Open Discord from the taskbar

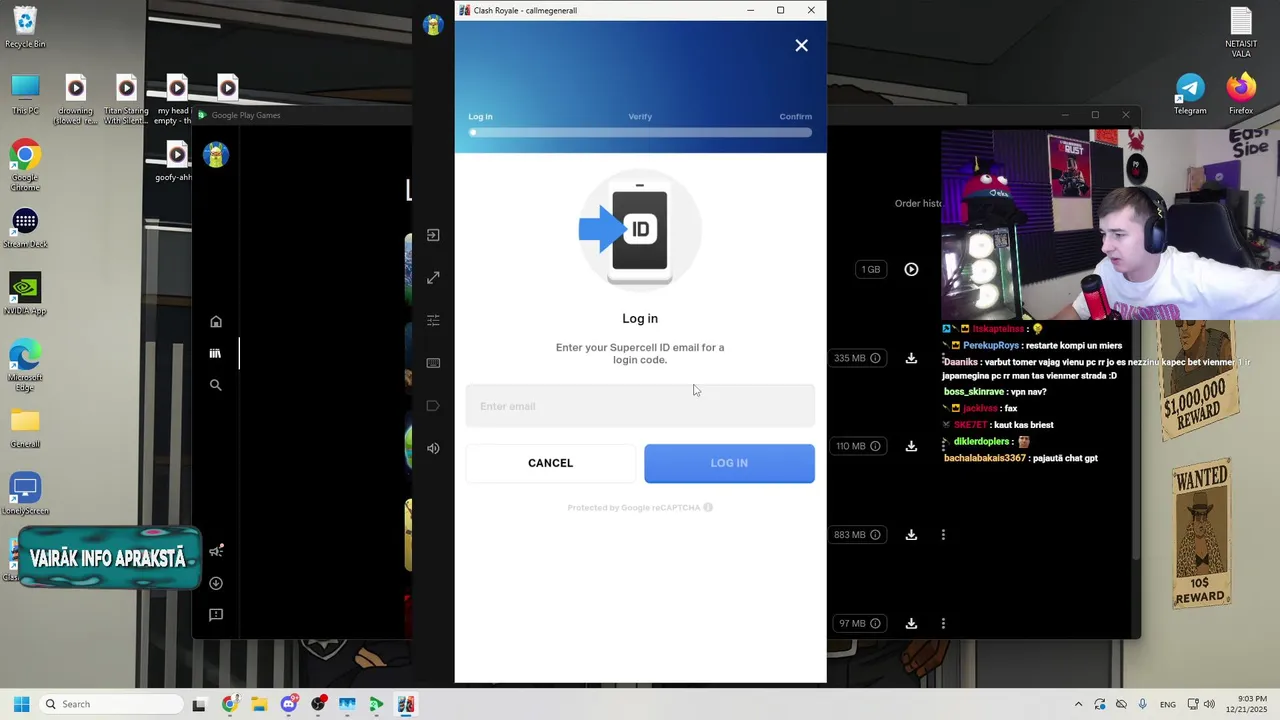(x=289, y=704)
